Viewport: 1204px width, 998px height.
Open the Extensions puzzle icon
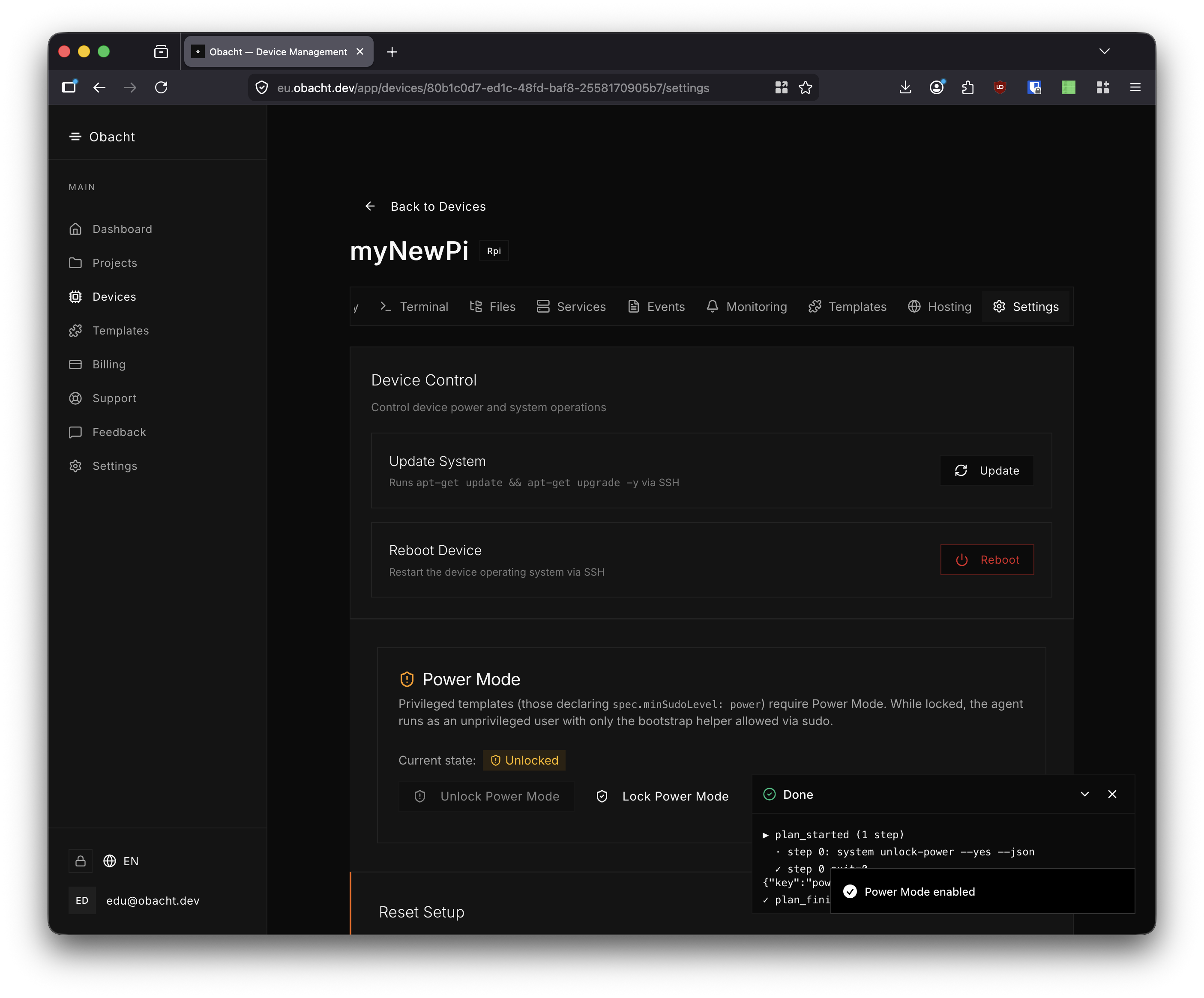point(968,87)
